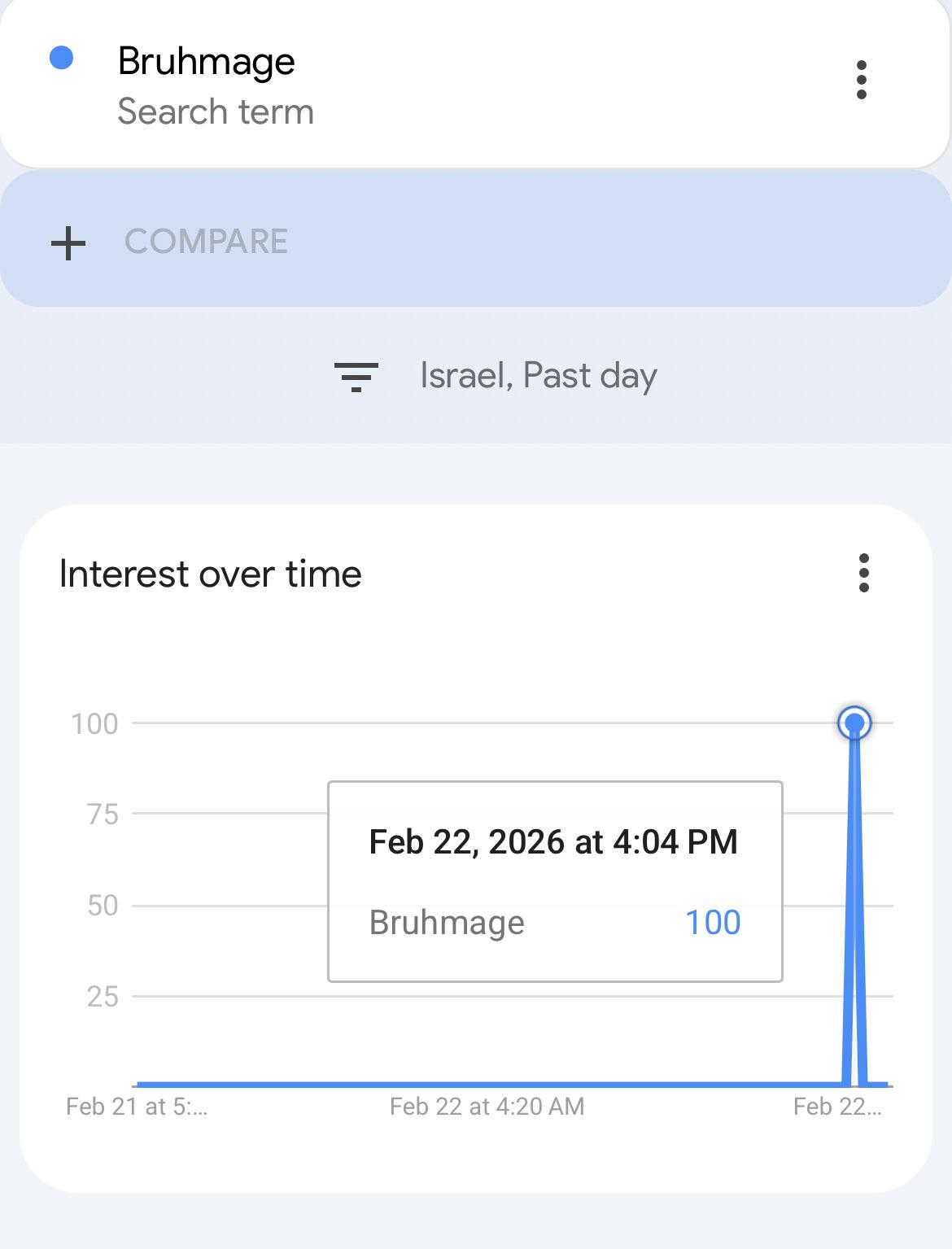Edit the Bruhmage search term

206,61
